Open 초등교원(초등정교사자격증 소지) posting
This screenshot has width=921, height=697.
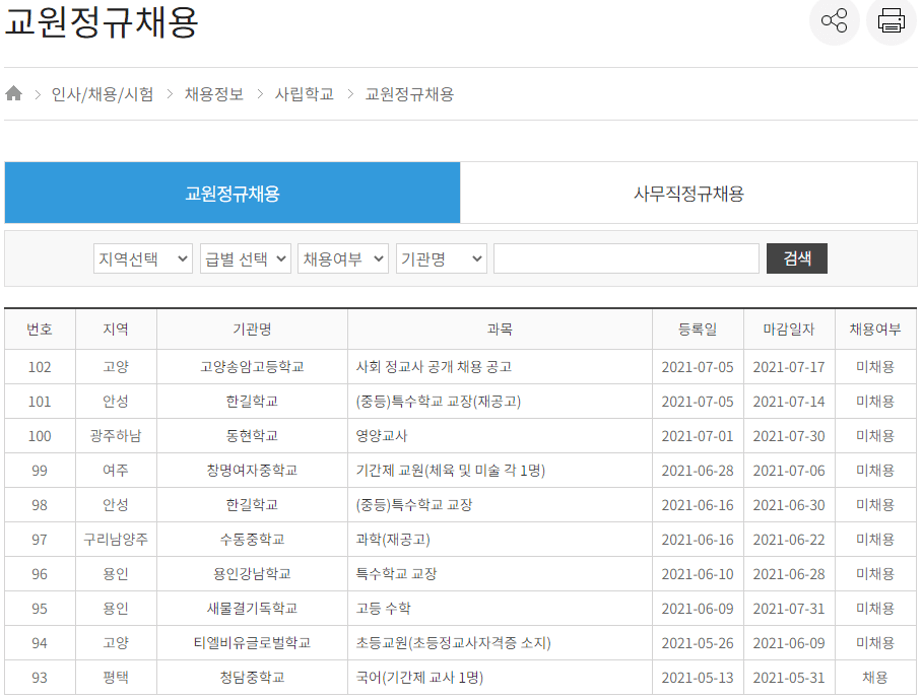(453, 643)
